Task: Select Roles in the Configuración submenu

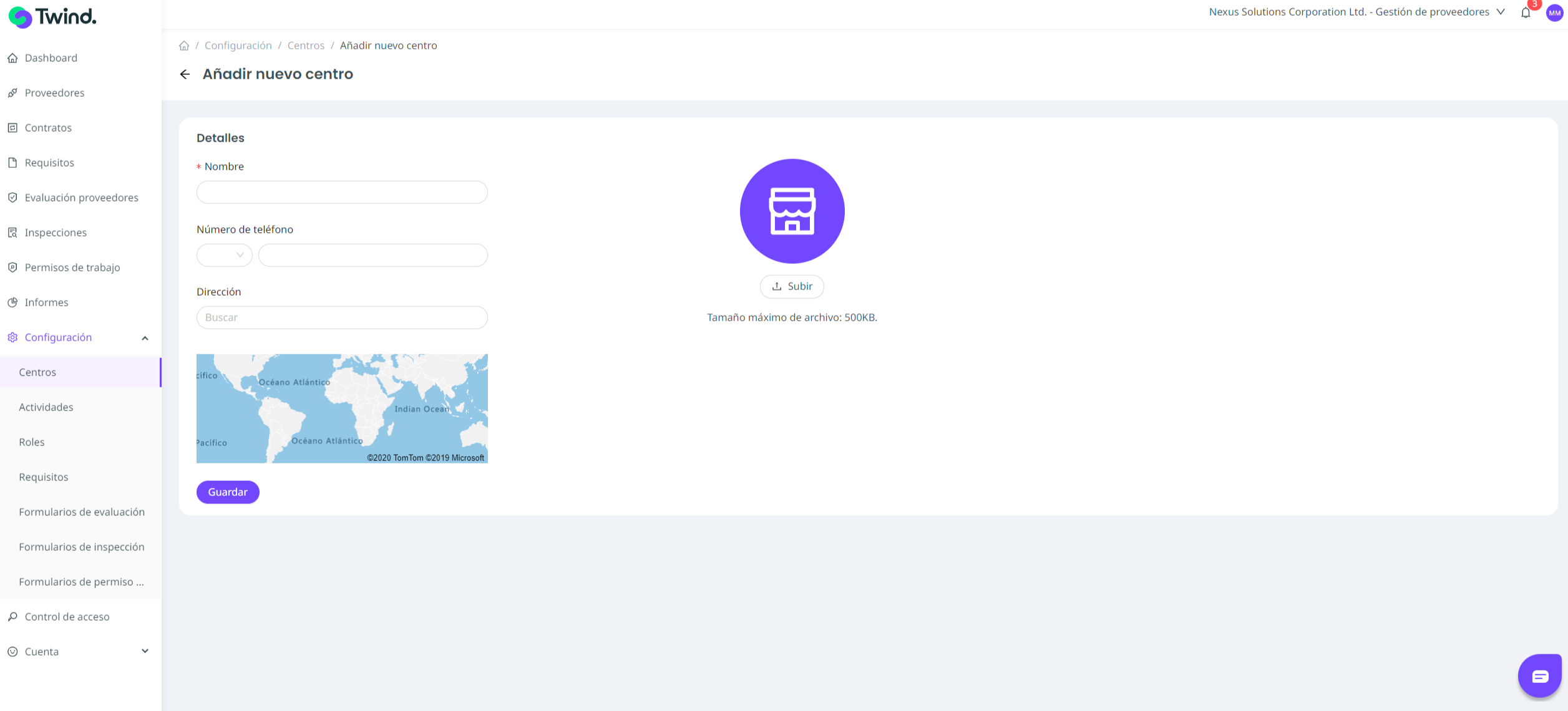Action: [32, 442]
